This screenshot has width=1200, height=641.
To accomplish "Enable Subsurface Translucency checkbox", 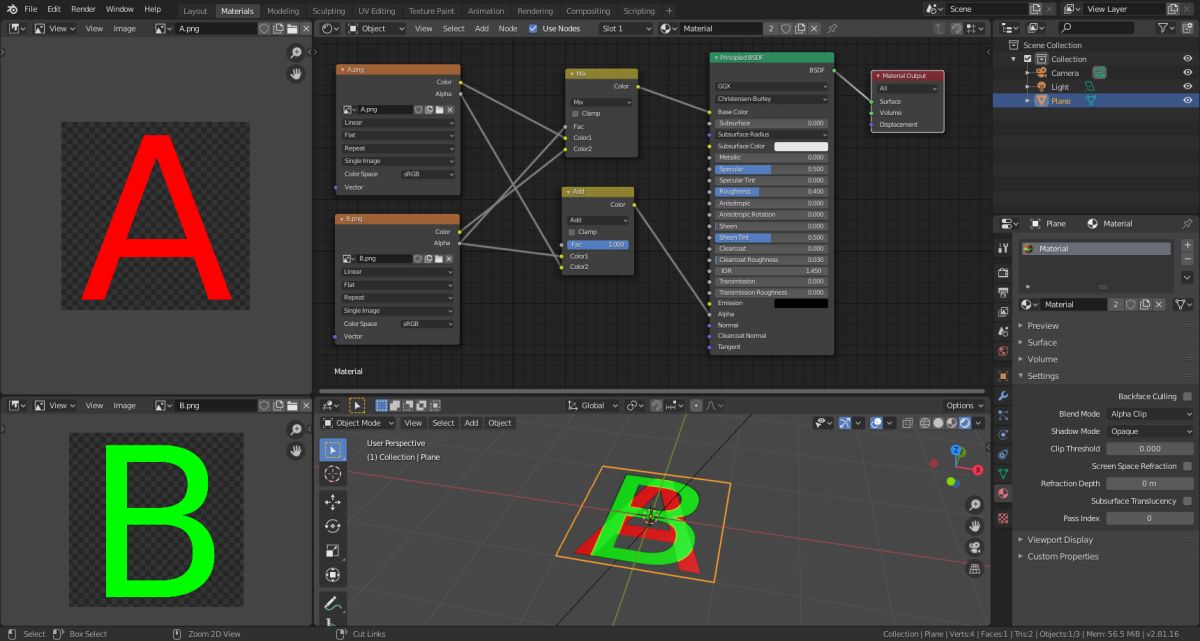I will tap(1187, 501).
